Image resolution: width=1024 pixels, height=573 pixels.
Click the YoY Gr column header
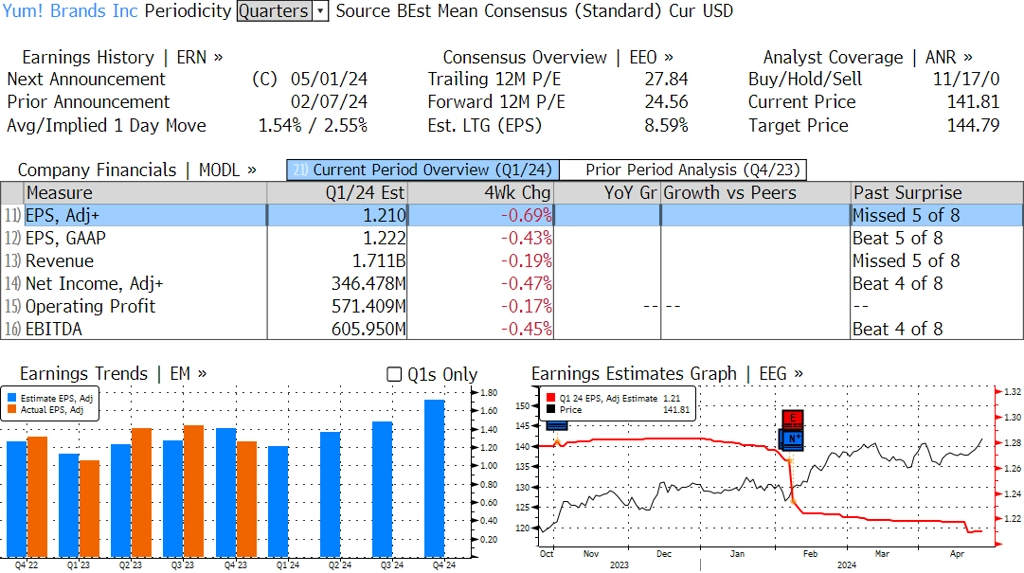[607, 193]
